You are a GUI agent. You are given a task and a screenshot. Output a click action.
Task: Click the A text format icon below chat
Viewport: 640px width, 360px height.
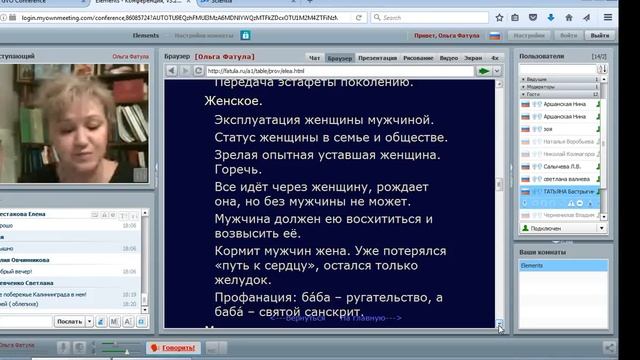[x=128, y=322]
